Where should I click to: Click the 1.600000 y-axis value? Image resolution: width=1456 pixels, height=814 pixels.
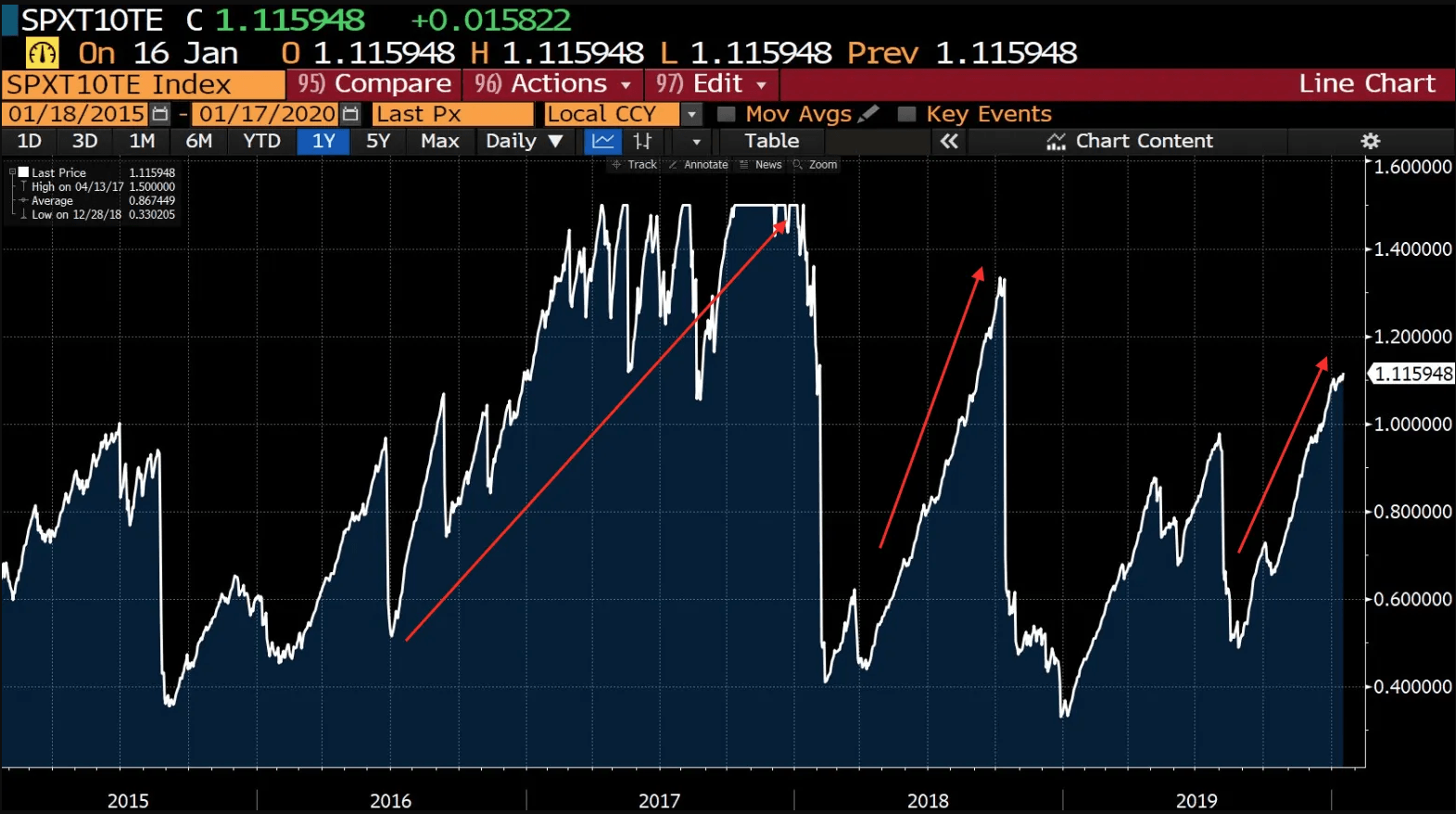pyautogui.click(x=1413, y=167)
